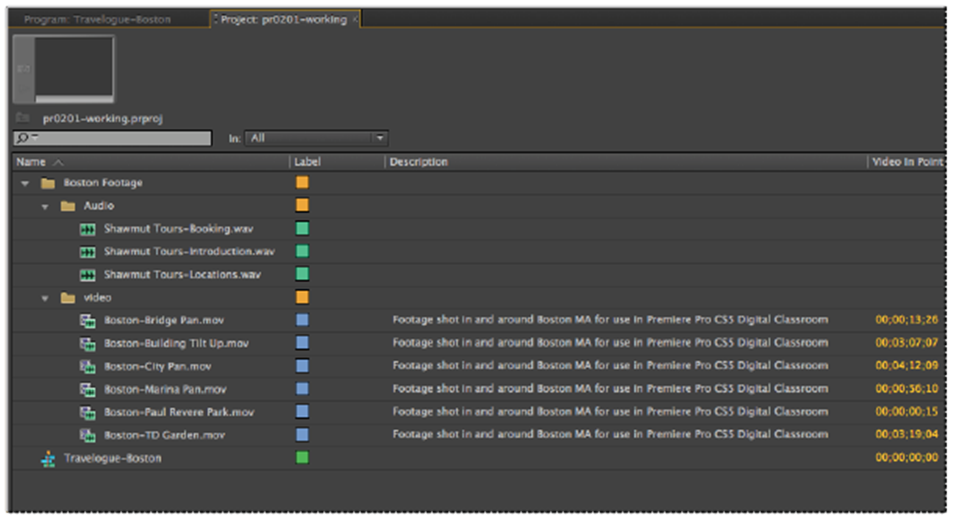The width and height of the screenshot is (953, 519).
Task: Click pr0201-working.prproj file name text
Action: pos(102,119)
